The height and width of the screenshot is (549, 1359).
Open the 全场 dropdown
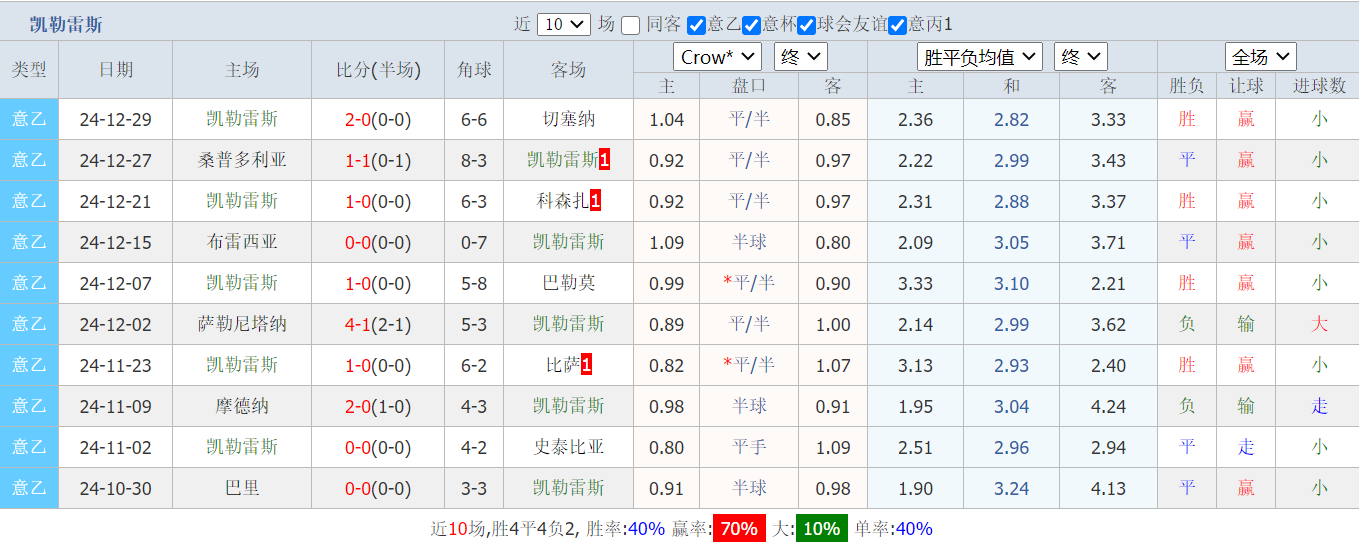[1261, 57]
